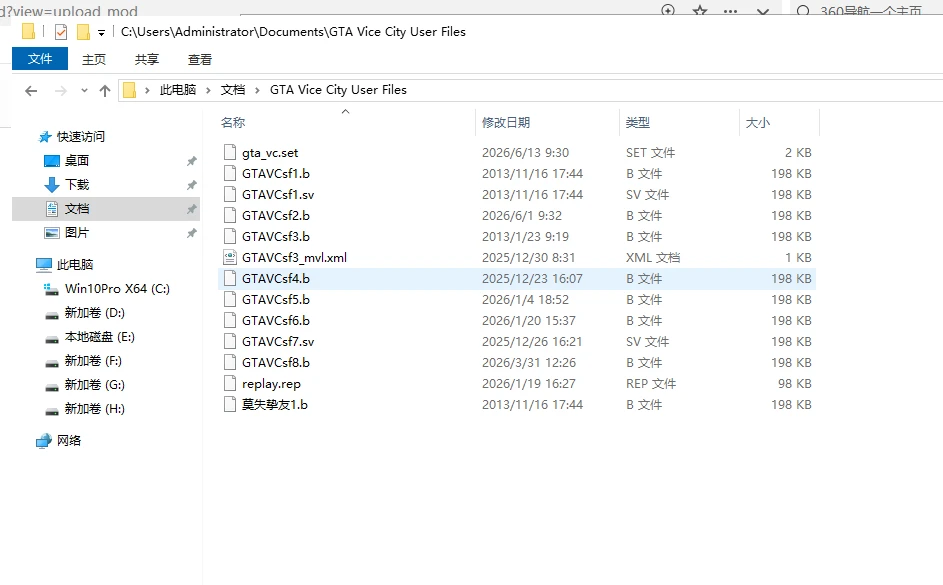Click the browser star favorite icon behind
The height and width of the screenshot is (585, 943).
point(700,11)
